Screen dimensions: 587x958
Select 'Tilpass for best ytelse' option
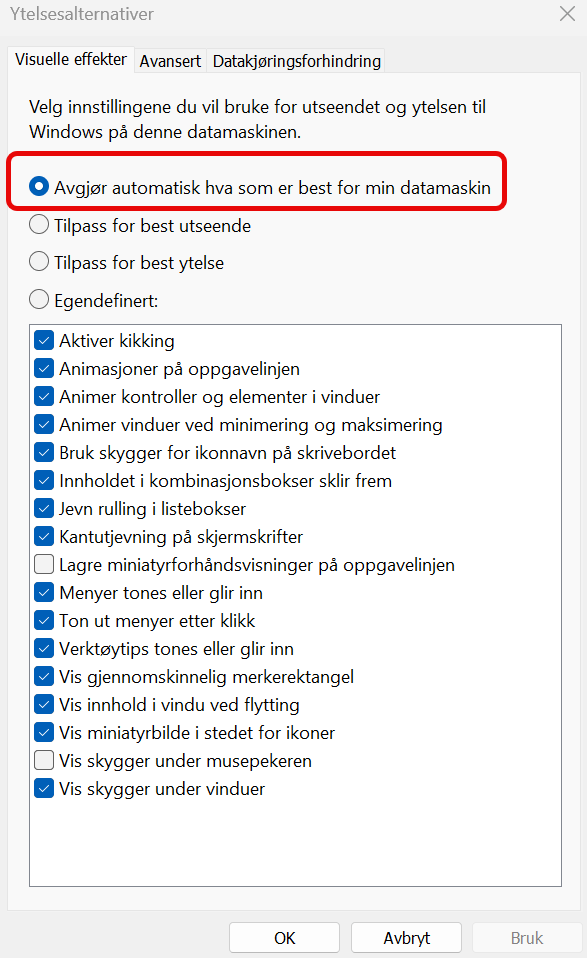(x=38, y=261)
